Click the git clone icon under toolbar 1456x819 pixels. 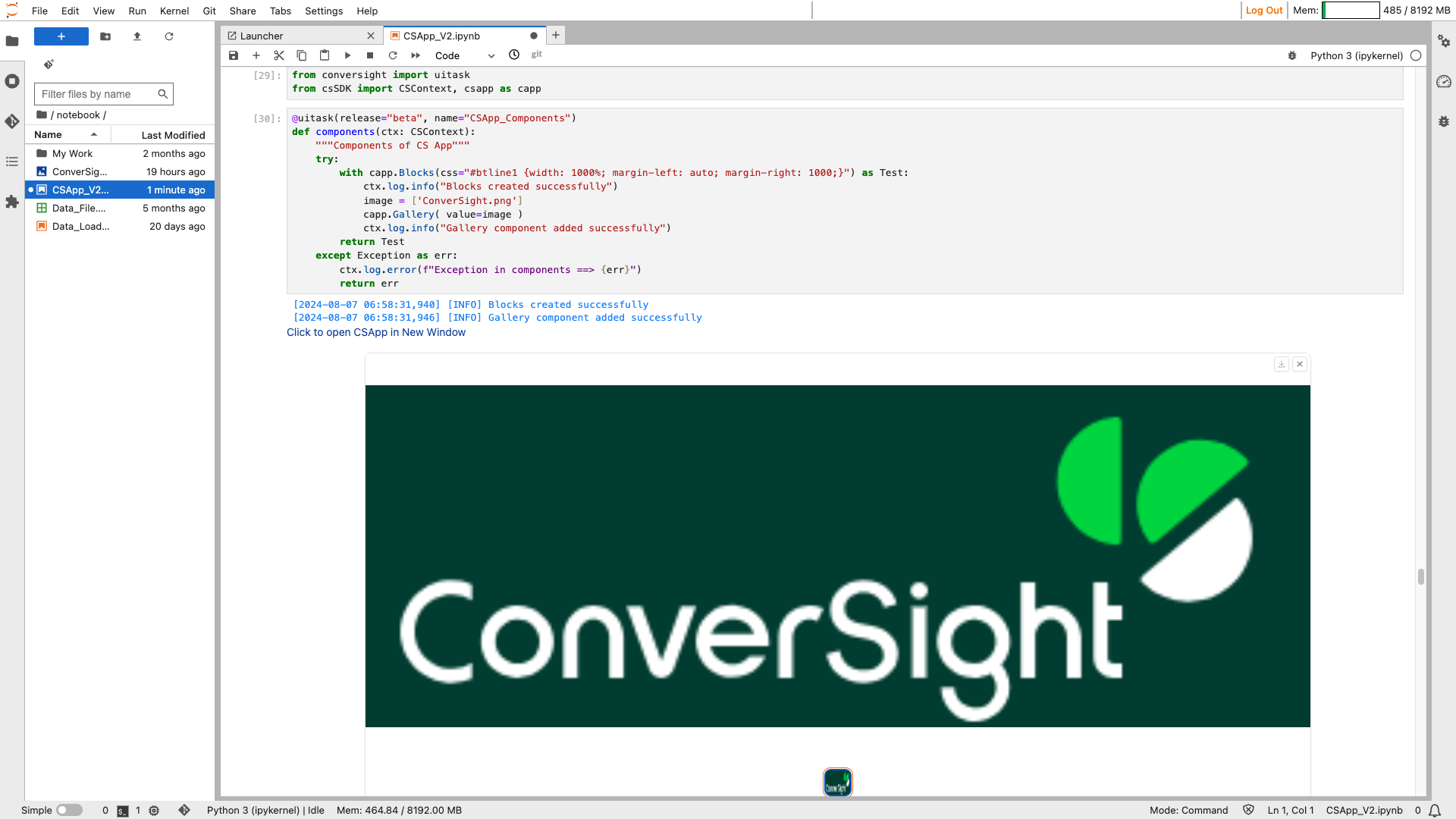point(49,64)
